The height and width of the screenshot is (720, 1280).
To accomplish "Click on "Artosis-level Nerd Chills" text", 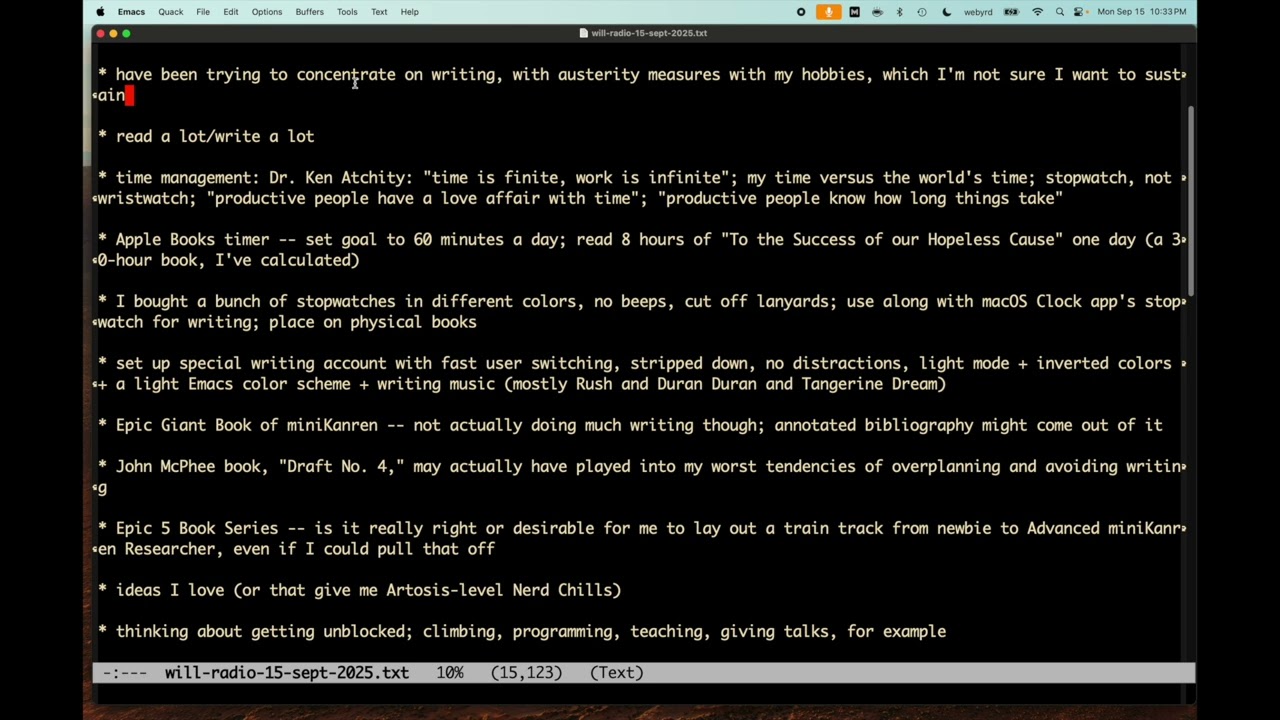I will pyautogui.click(x=499, y=591).
